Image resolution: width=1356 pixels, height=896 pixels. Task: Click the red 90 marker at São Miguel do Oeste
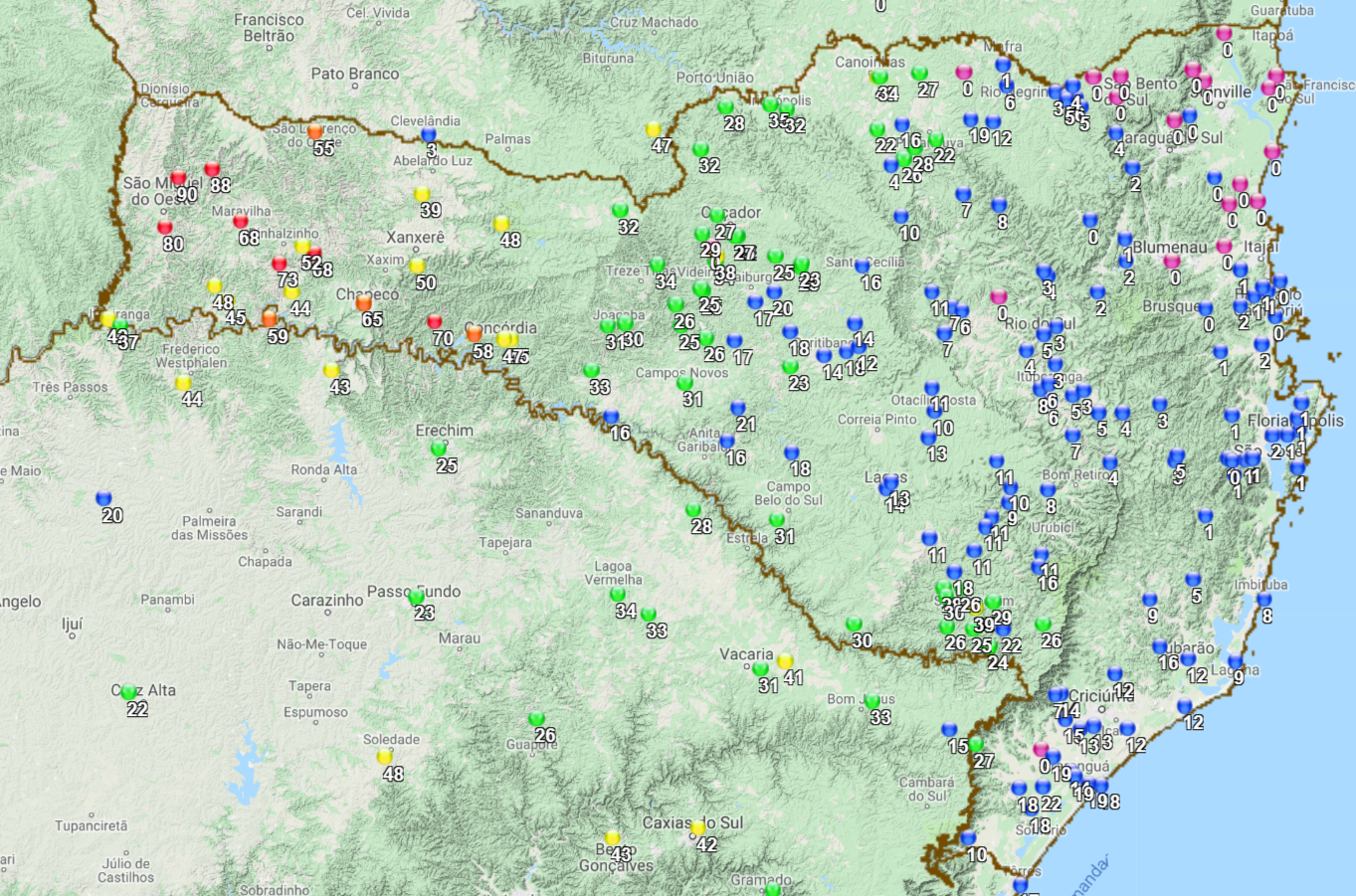178,179
